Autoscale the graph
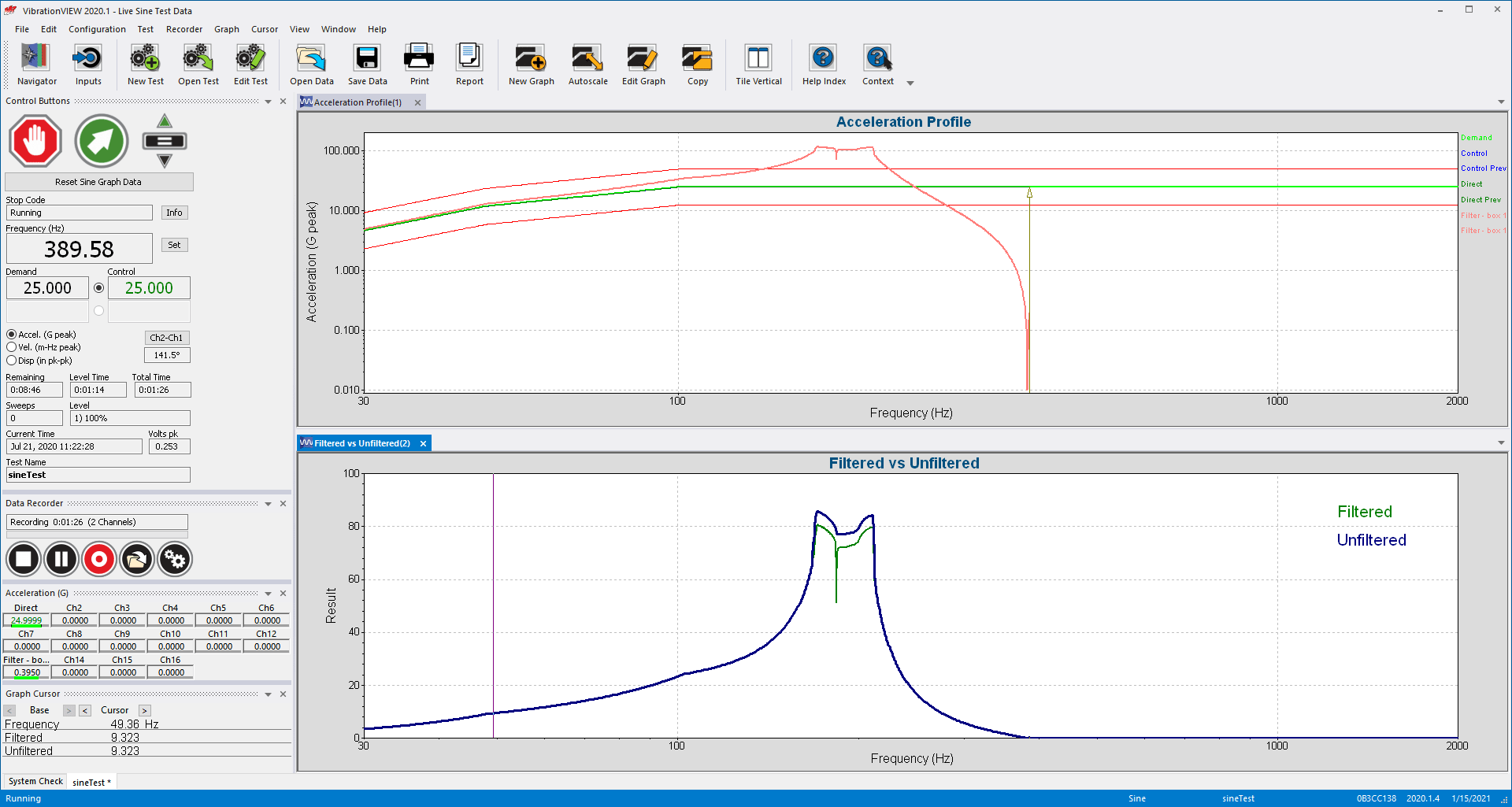This screenshot has height=807, width=1512. [587, 65]
